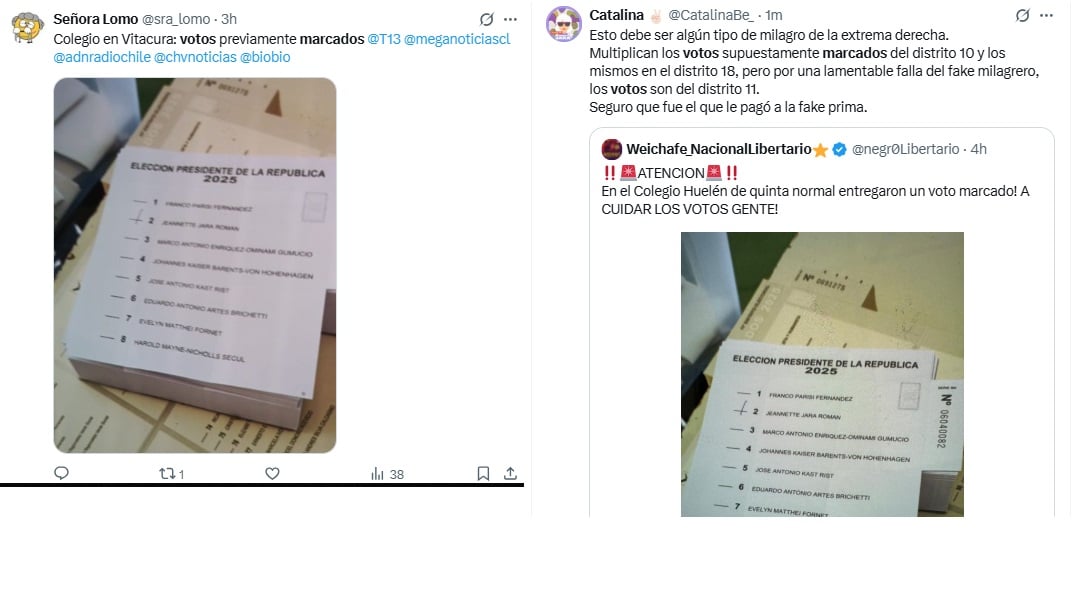The width and height of the screenshot is (1080, 590).
Task: Open the @biobio mention link
Action: pos(265,57)
